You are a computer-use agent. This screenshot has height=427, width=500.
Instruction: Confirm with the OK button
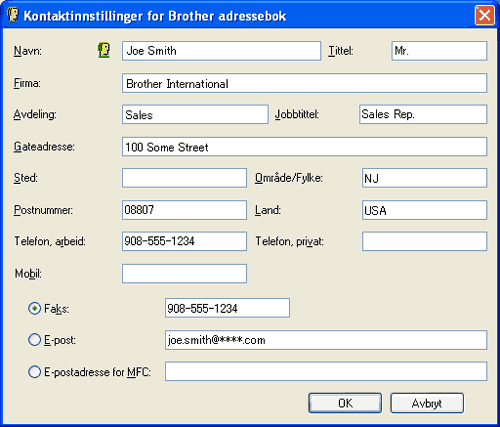pos(345,403)
